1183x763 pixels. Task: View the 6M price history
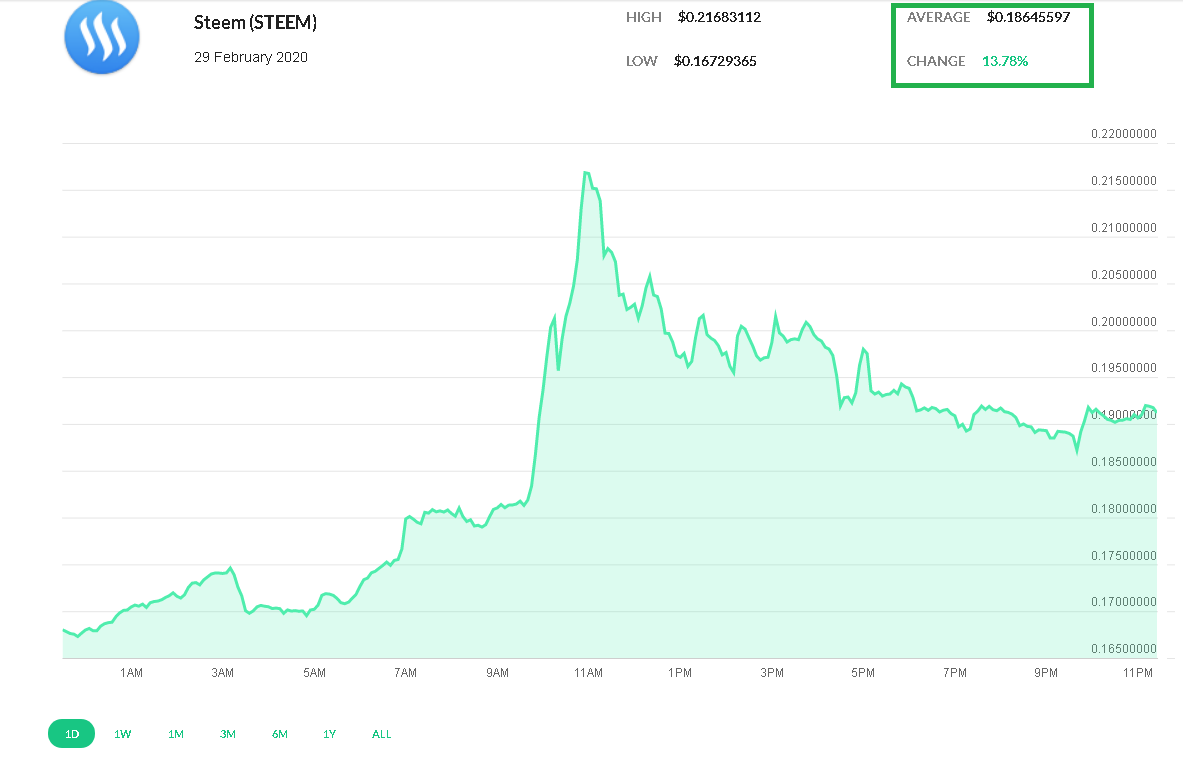tap(279, 733)
